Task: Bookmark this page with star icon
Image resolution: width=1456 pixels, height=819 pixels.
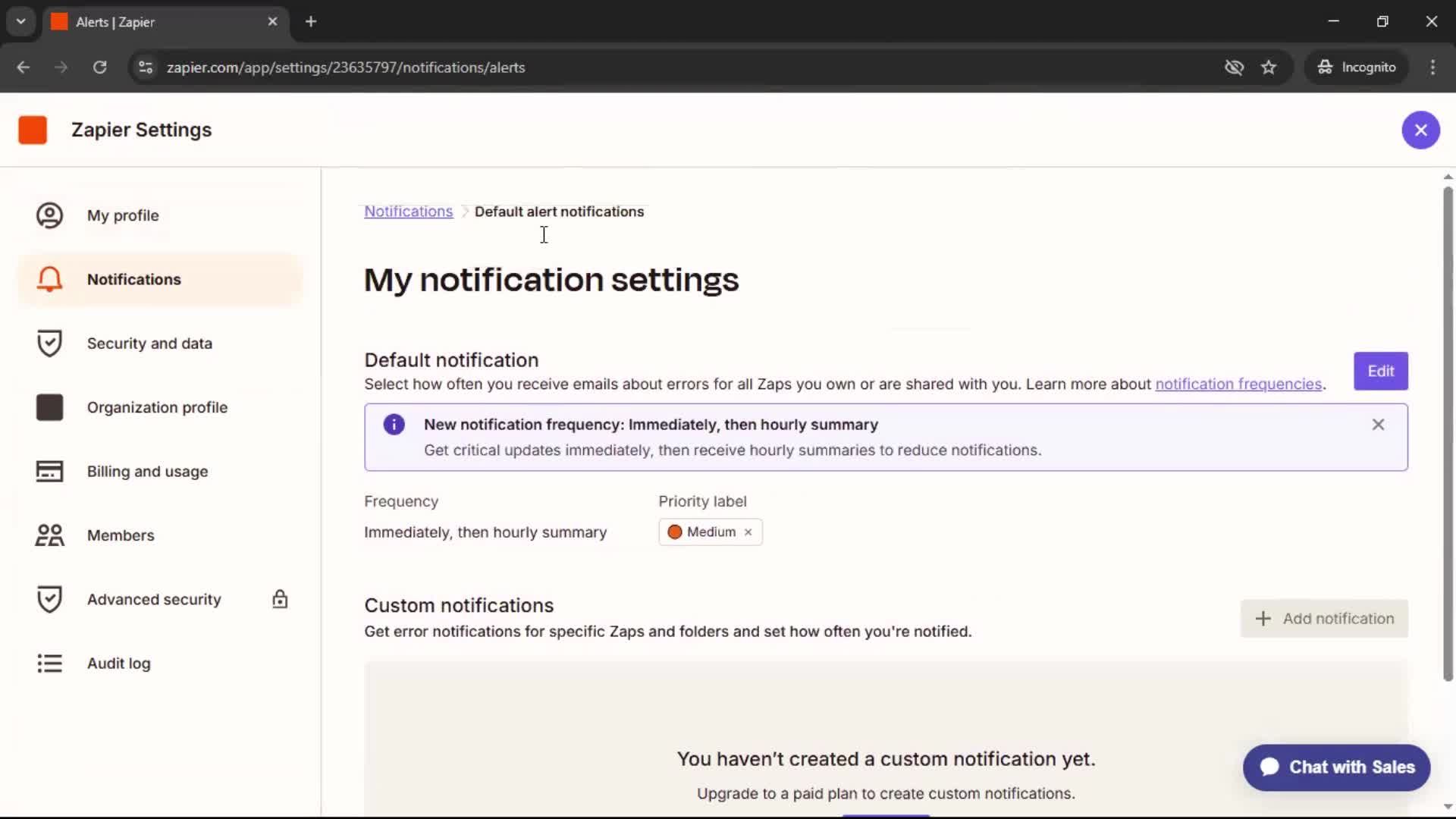Action: tap(1269, 67)
